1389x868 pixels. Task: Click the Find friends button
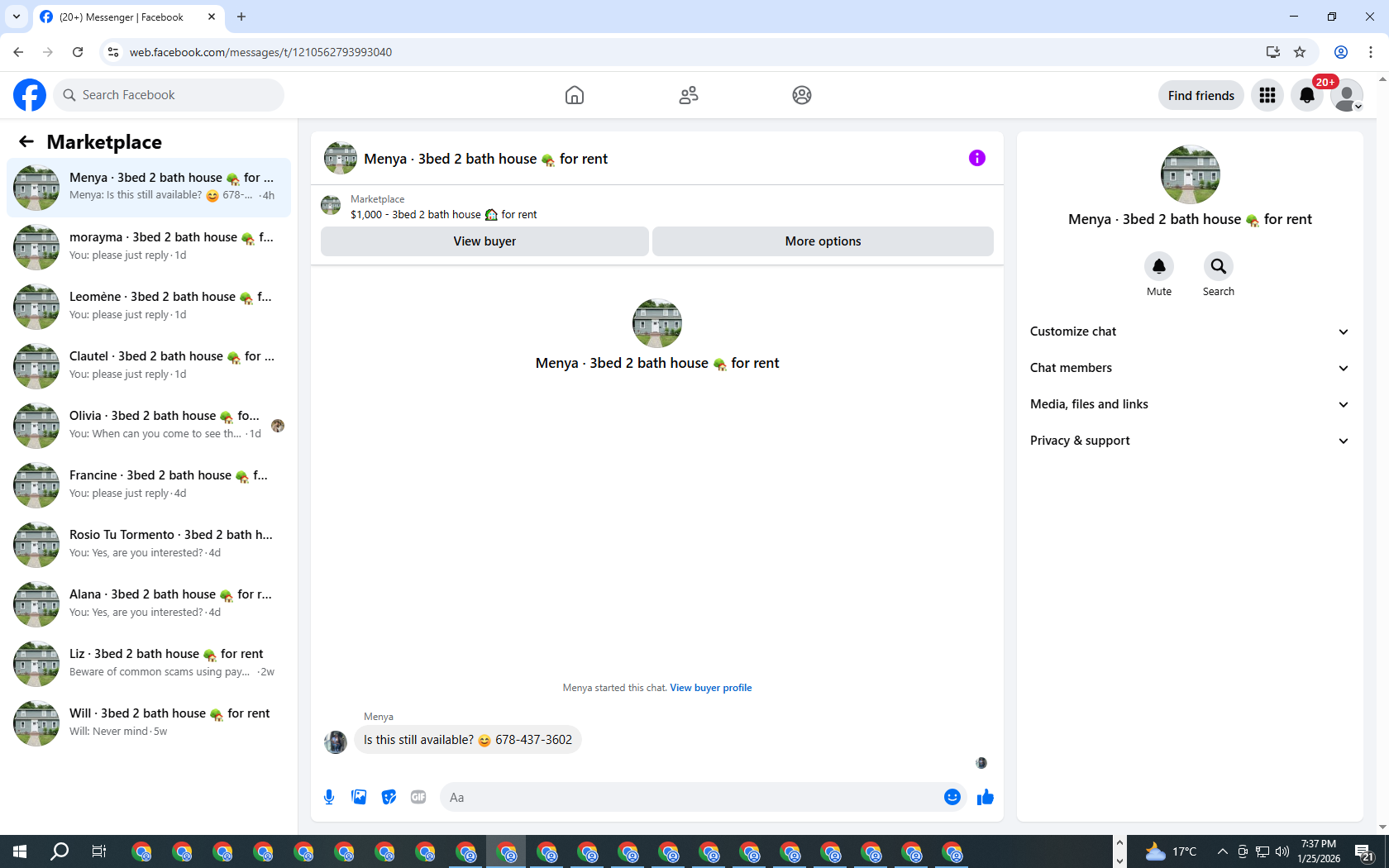pyautogui.click(x=1200, y=95)
